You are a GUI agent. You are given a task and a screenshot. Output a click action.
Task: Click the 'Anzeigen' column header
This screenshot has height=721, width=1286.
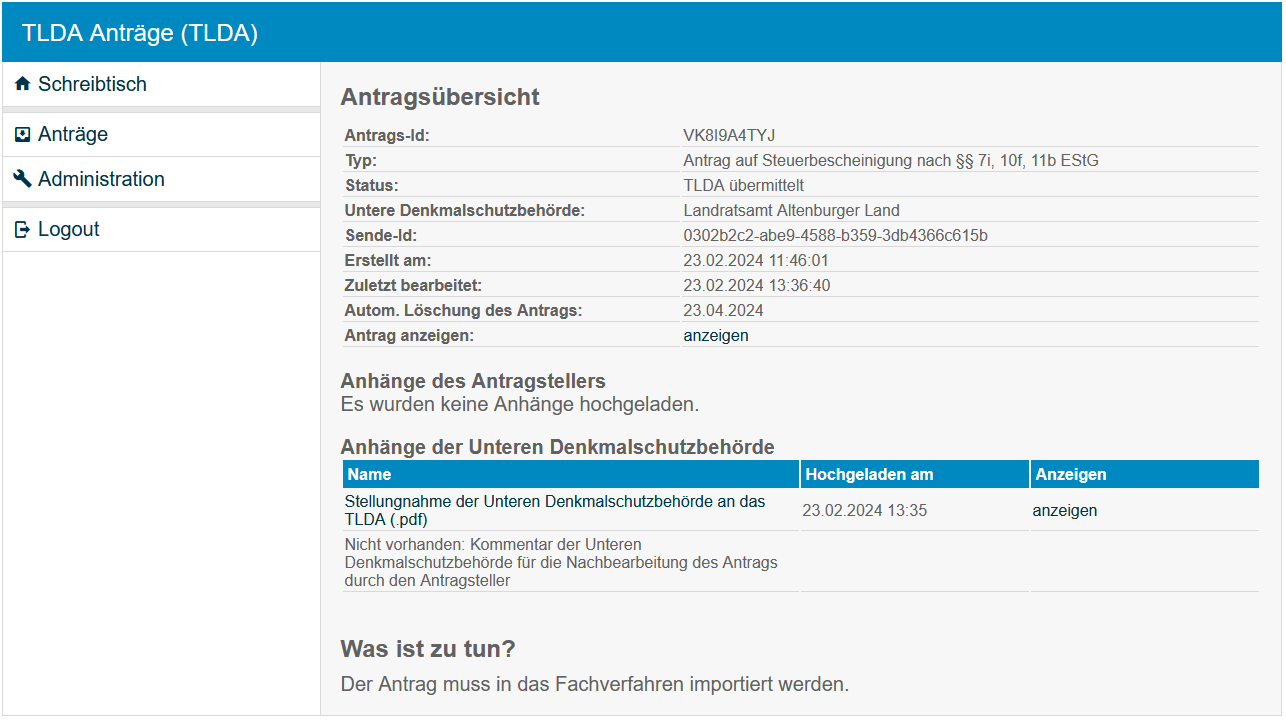point(1071,474)
